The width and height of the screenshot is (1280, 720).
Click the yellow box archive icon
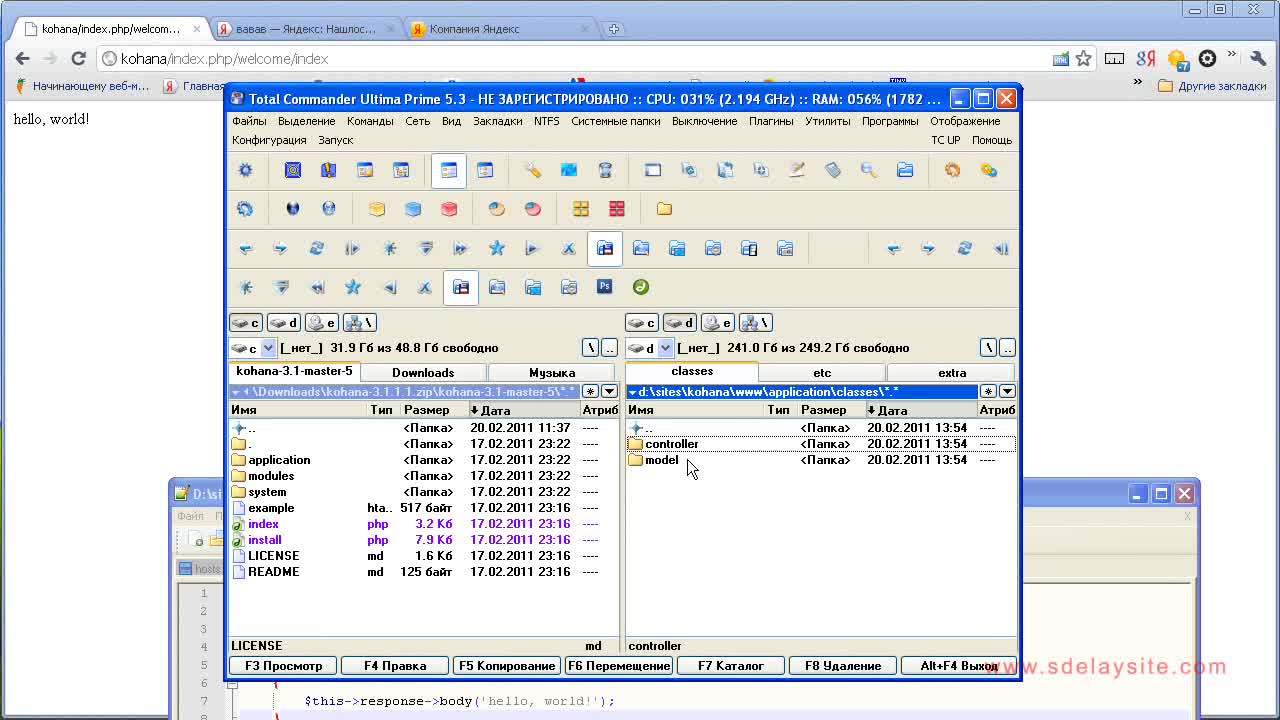[x=377, y=209]
